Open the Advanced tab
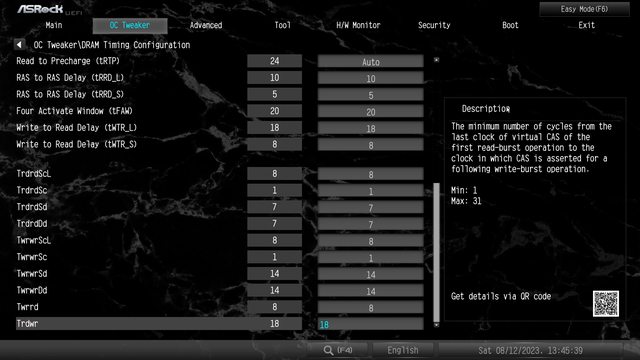640x360 pixels. point(206,25)
